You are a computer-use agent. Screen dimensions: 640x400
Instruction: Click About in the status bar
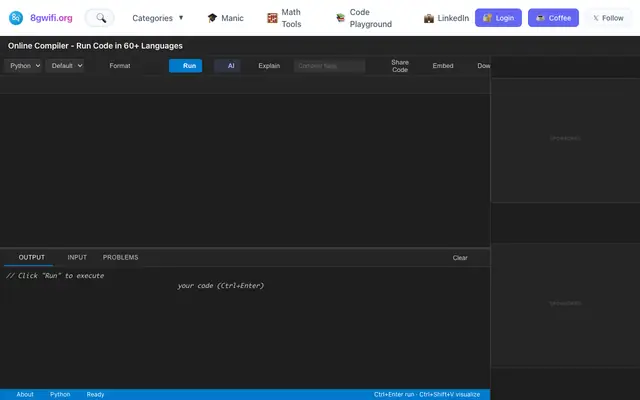pyautogui.click(x=25, y=394)
